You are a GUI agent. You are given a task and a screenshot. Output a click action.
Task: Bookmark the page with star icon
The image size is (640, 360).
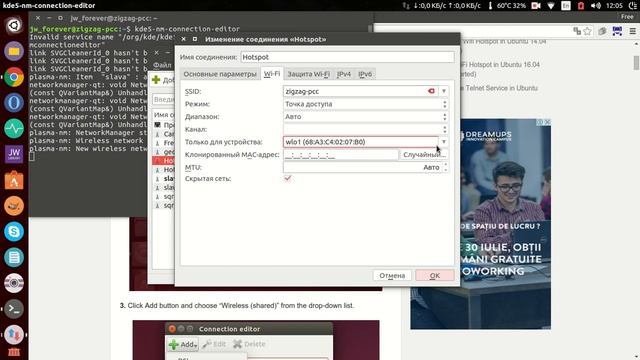587,31
